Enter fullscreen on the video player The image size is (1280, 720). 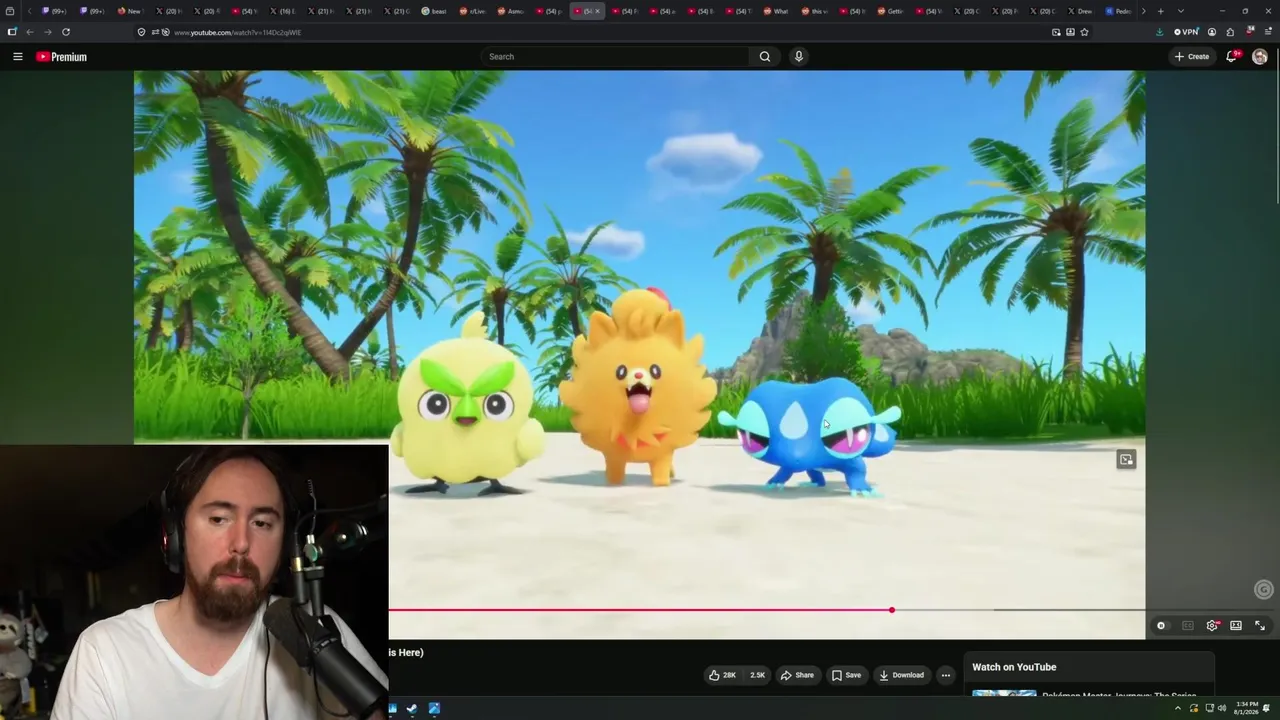[1260, 626]
